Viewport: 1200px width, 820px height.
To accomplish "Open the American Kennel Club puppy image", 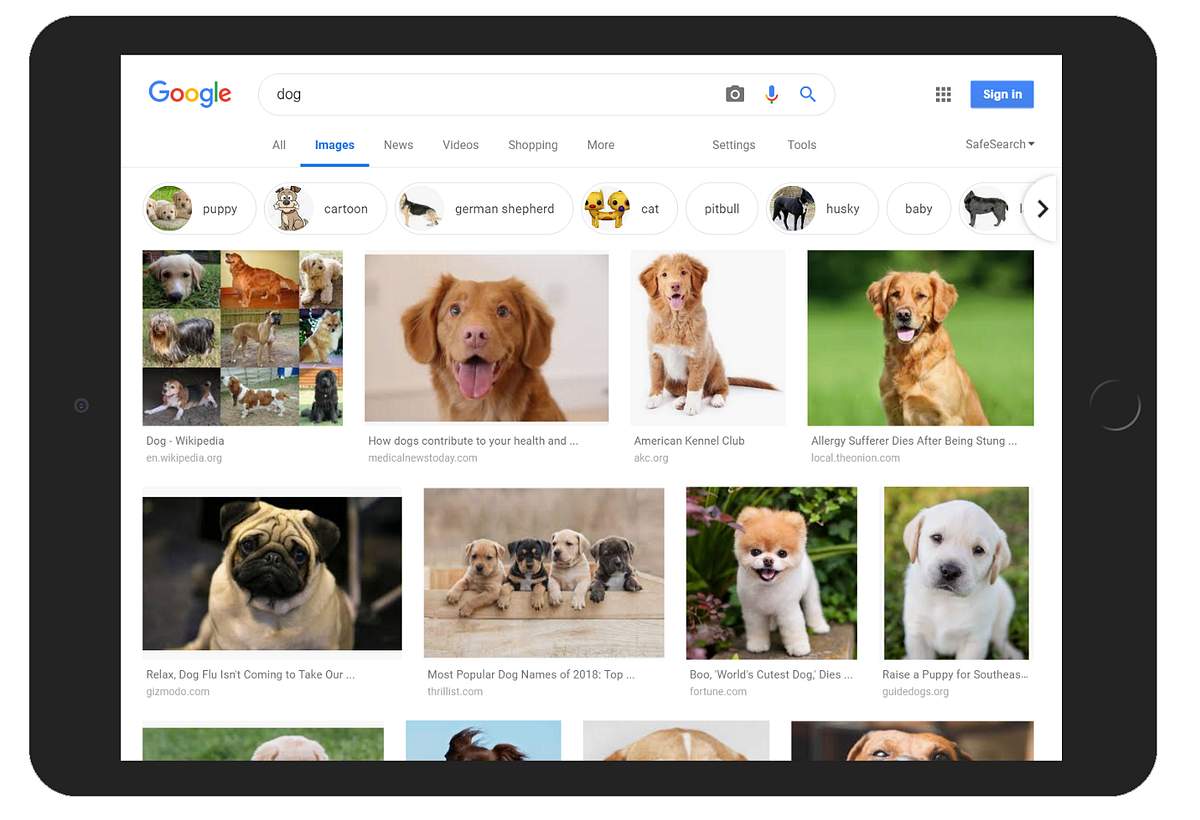I will tap(708, 338).
